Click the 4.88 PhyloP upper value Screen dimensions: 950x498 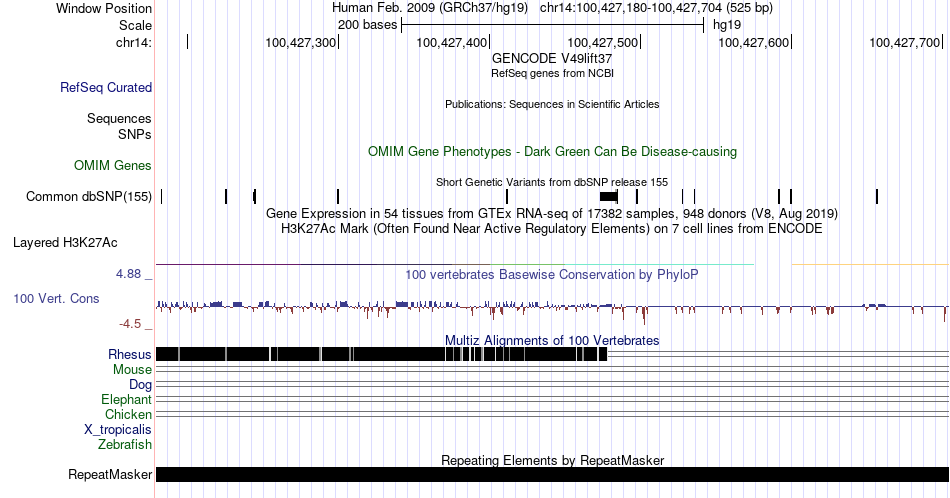coord(128,274)
